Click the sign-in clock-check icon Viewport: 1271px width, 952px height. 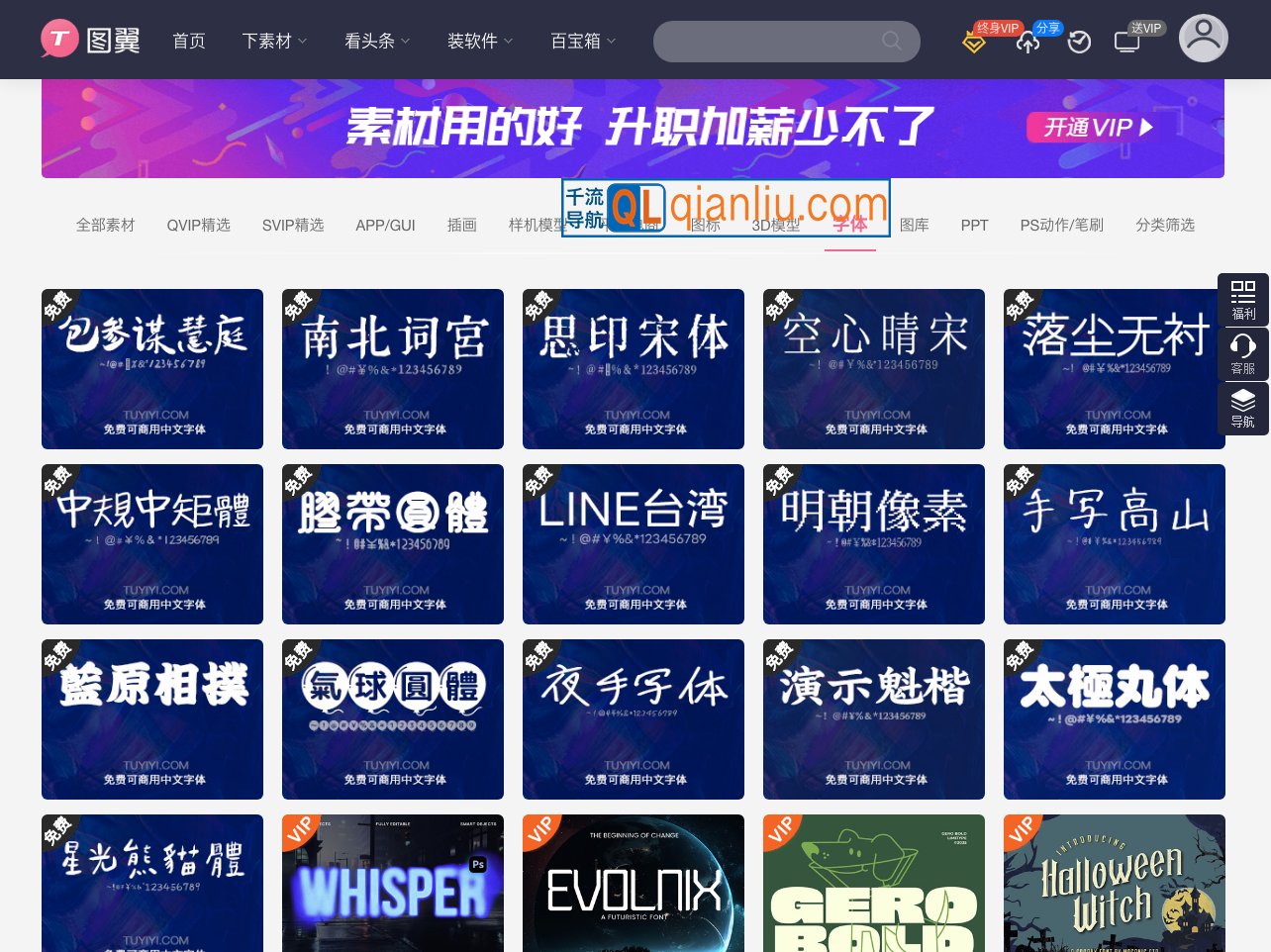point(1079,43)
